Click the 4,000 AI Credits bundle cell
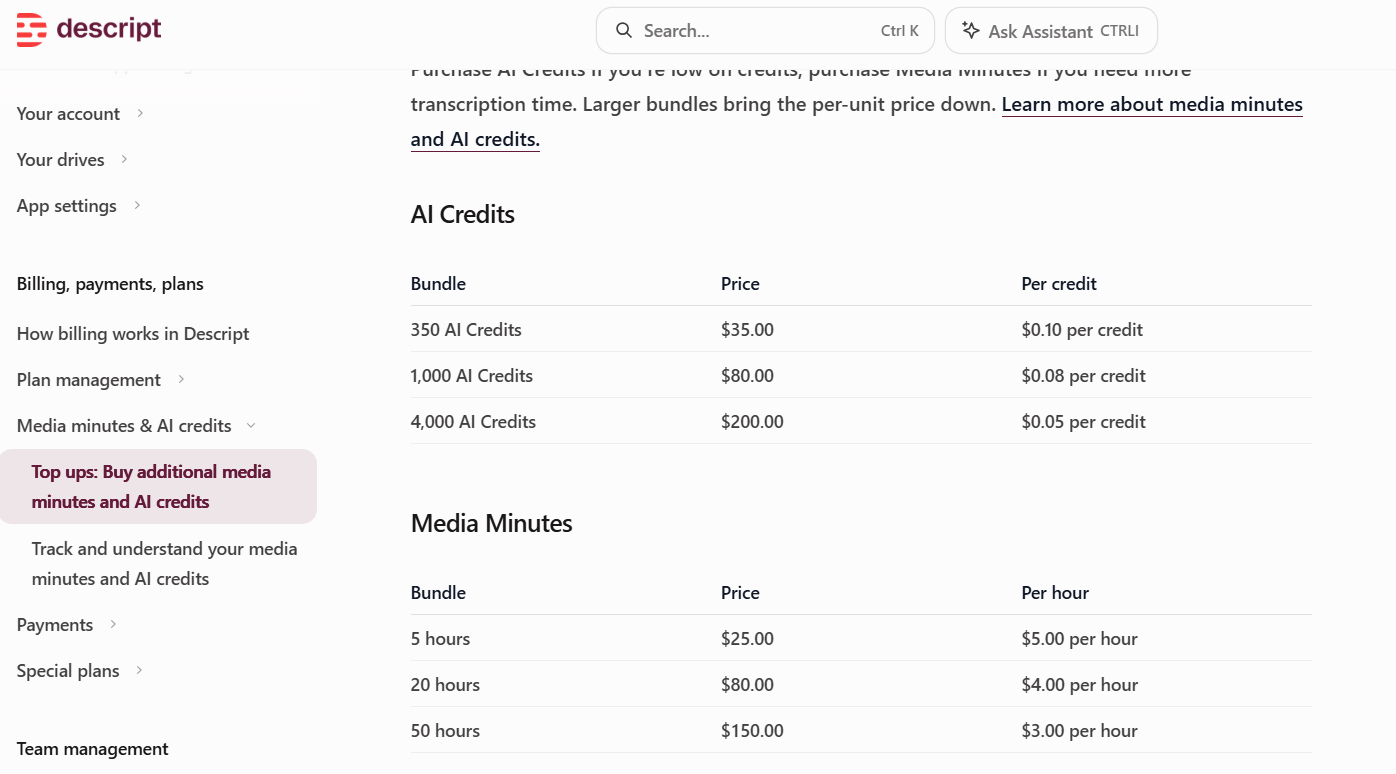 [473, 422]
